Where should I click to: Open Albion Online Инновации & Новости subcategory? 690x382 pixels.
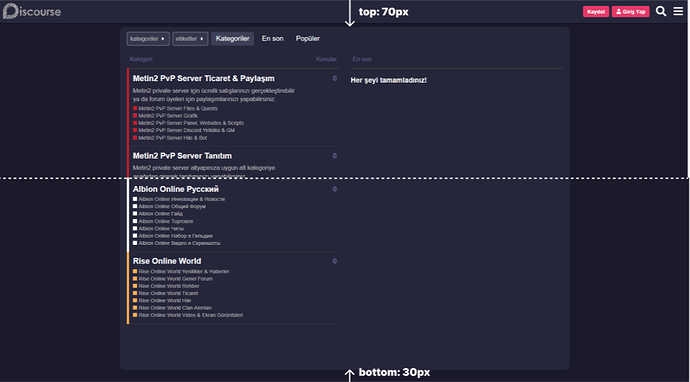pyautogui.click(x=181, y=199)
